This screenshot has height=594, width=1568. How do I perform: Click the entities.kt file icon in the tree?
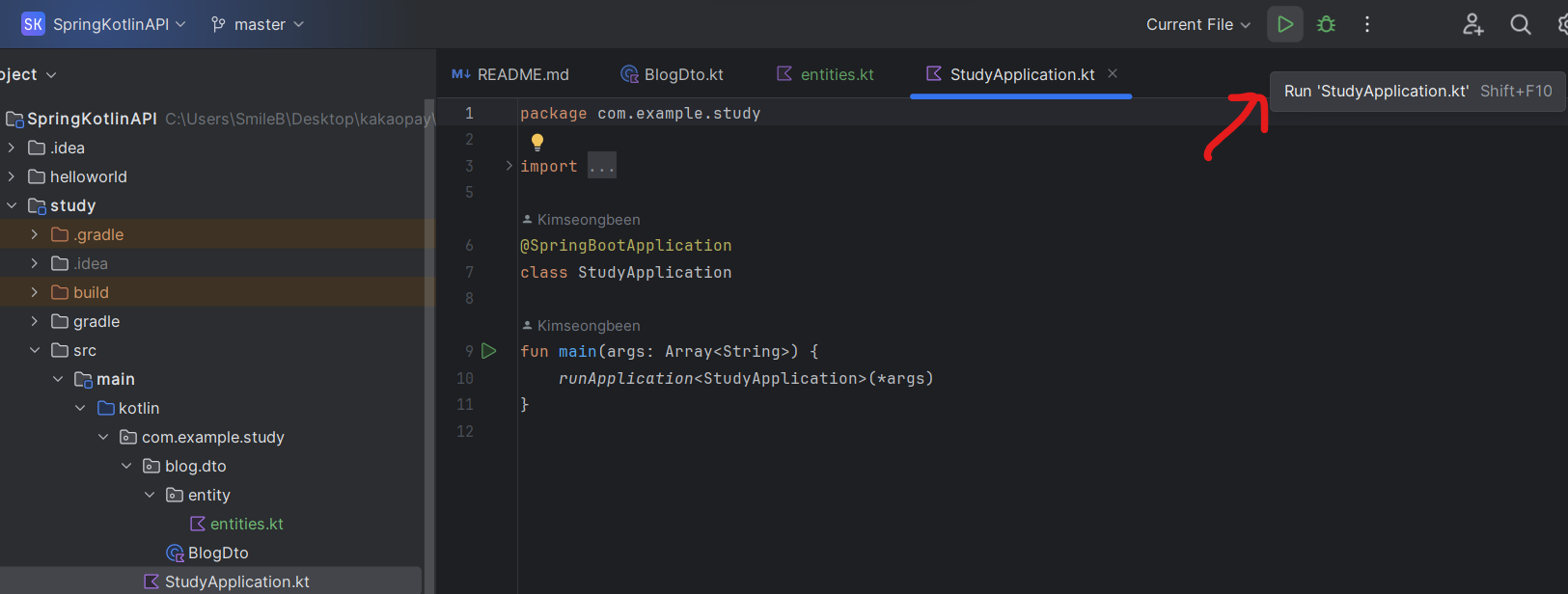coord(198,524)
